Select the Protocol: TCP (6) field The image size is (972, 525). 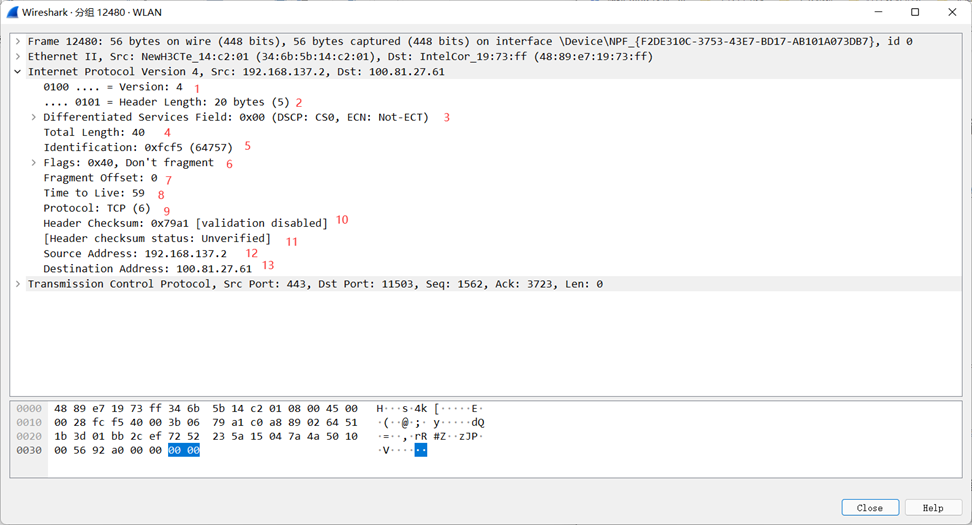(x=97, y=208)
